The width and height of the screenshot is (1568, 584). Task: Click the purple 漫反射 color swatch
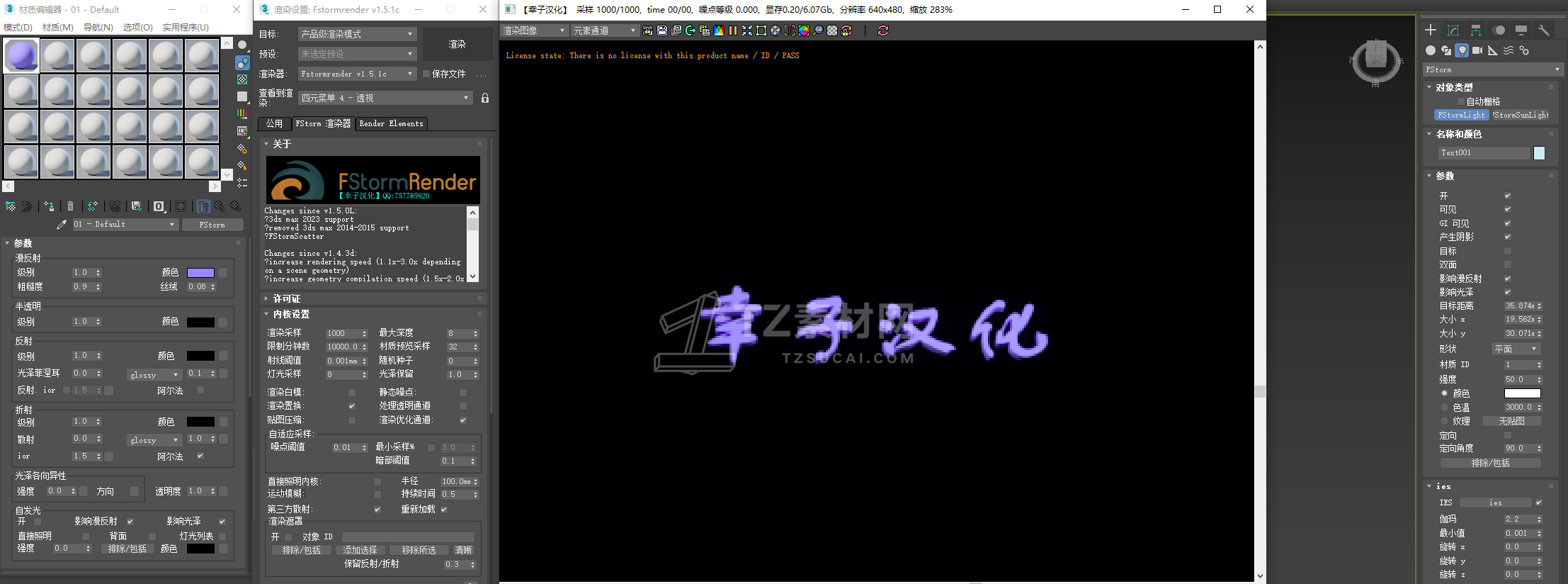[200, 273]
